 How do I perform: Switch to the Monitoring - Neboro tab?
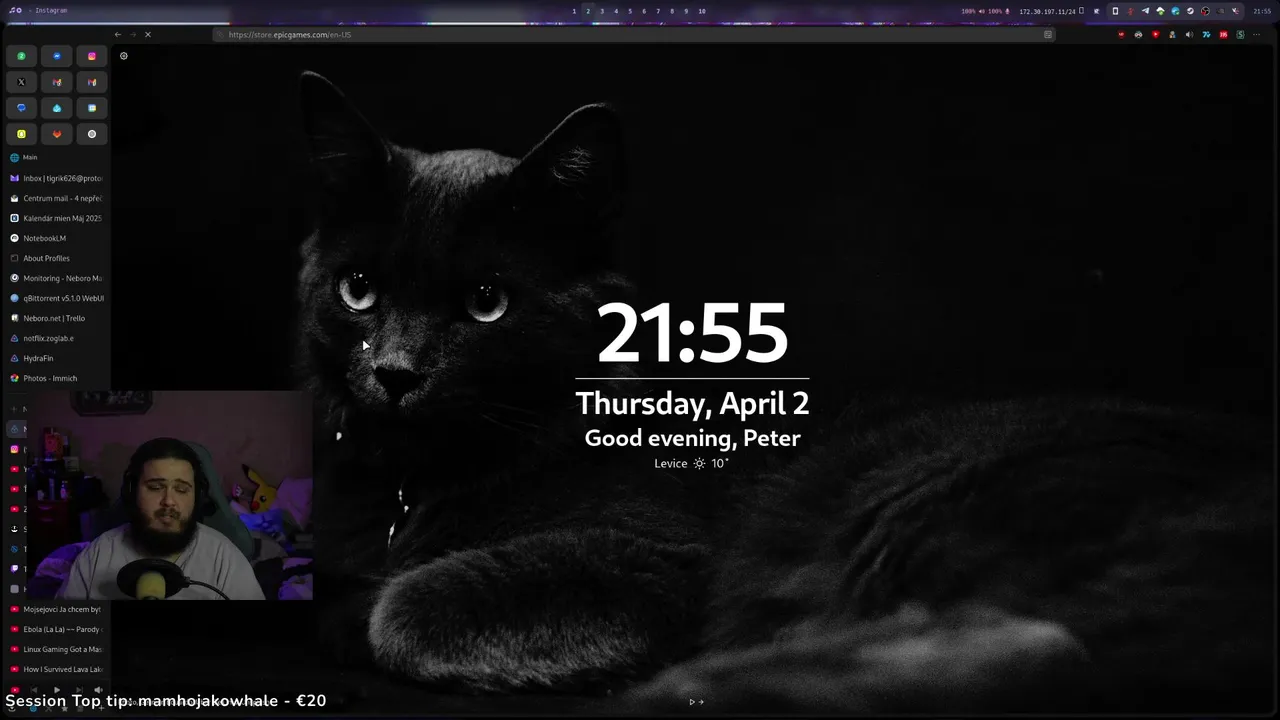56,278
